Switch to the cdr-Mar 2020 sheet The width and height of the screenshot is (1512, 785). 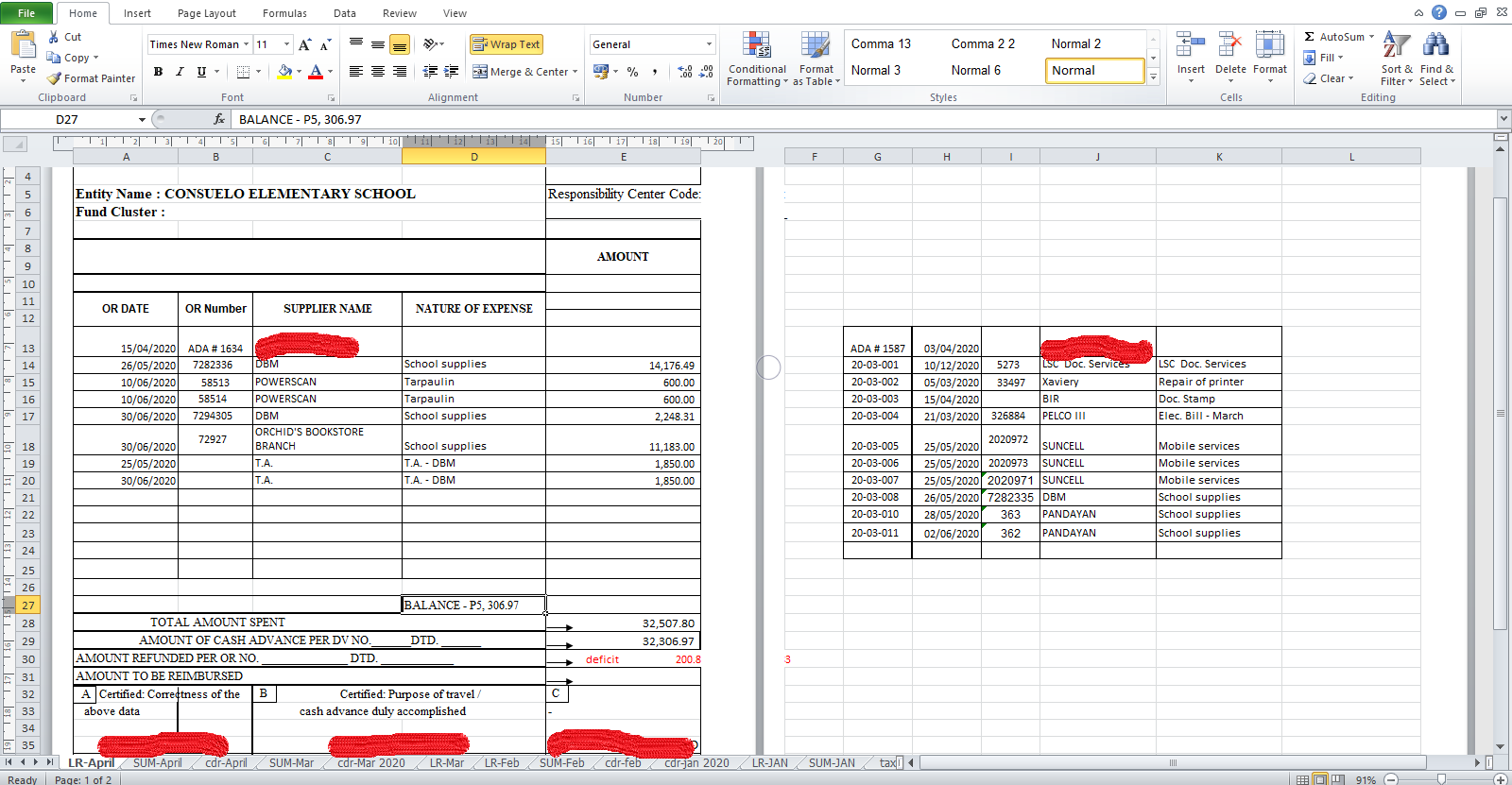[x=371, y=763]
